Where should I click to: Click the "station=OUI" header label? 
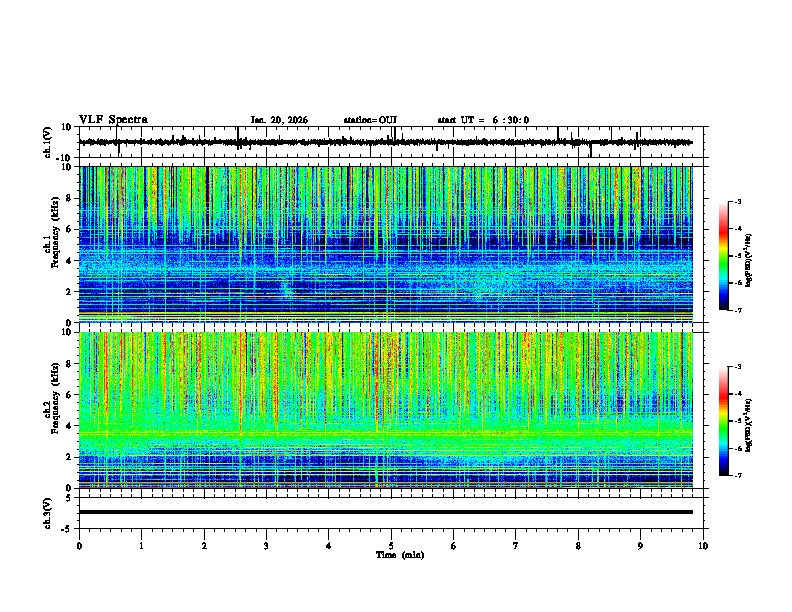coord(370,120)
